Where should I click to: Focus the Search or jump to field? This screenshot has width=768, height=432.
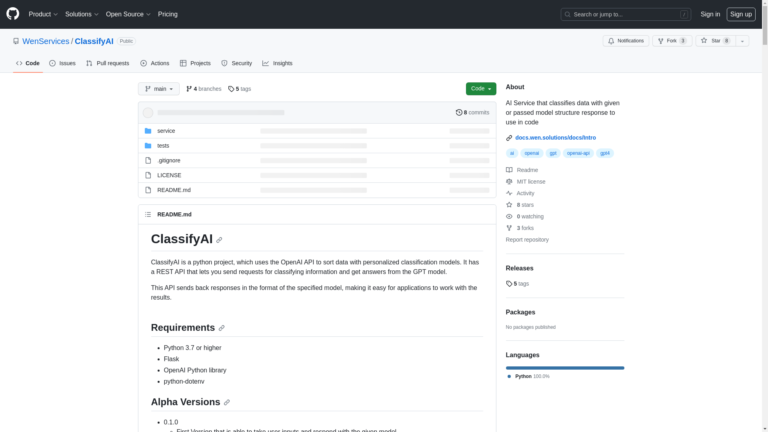click(625, 14)
